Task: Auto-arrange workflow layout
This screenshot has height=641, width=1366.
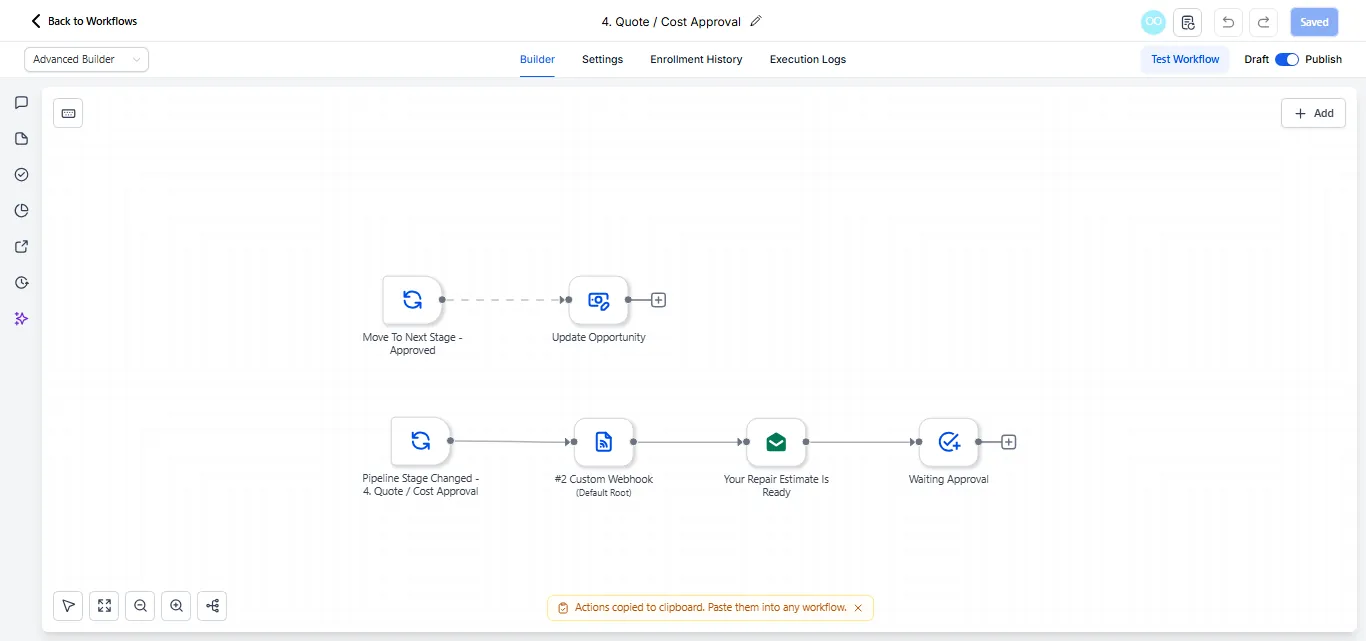Action: click(212, 606)
